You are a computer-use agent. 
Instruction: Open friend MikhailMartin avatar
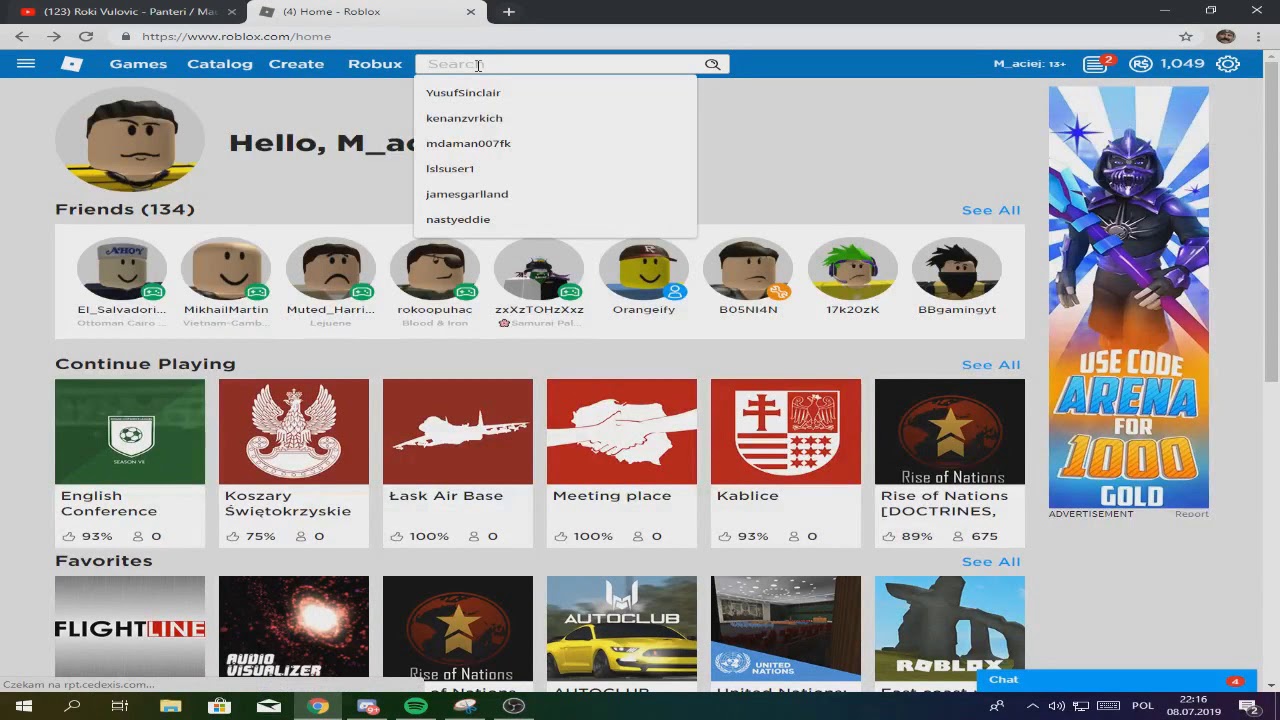tap(226, 269)
